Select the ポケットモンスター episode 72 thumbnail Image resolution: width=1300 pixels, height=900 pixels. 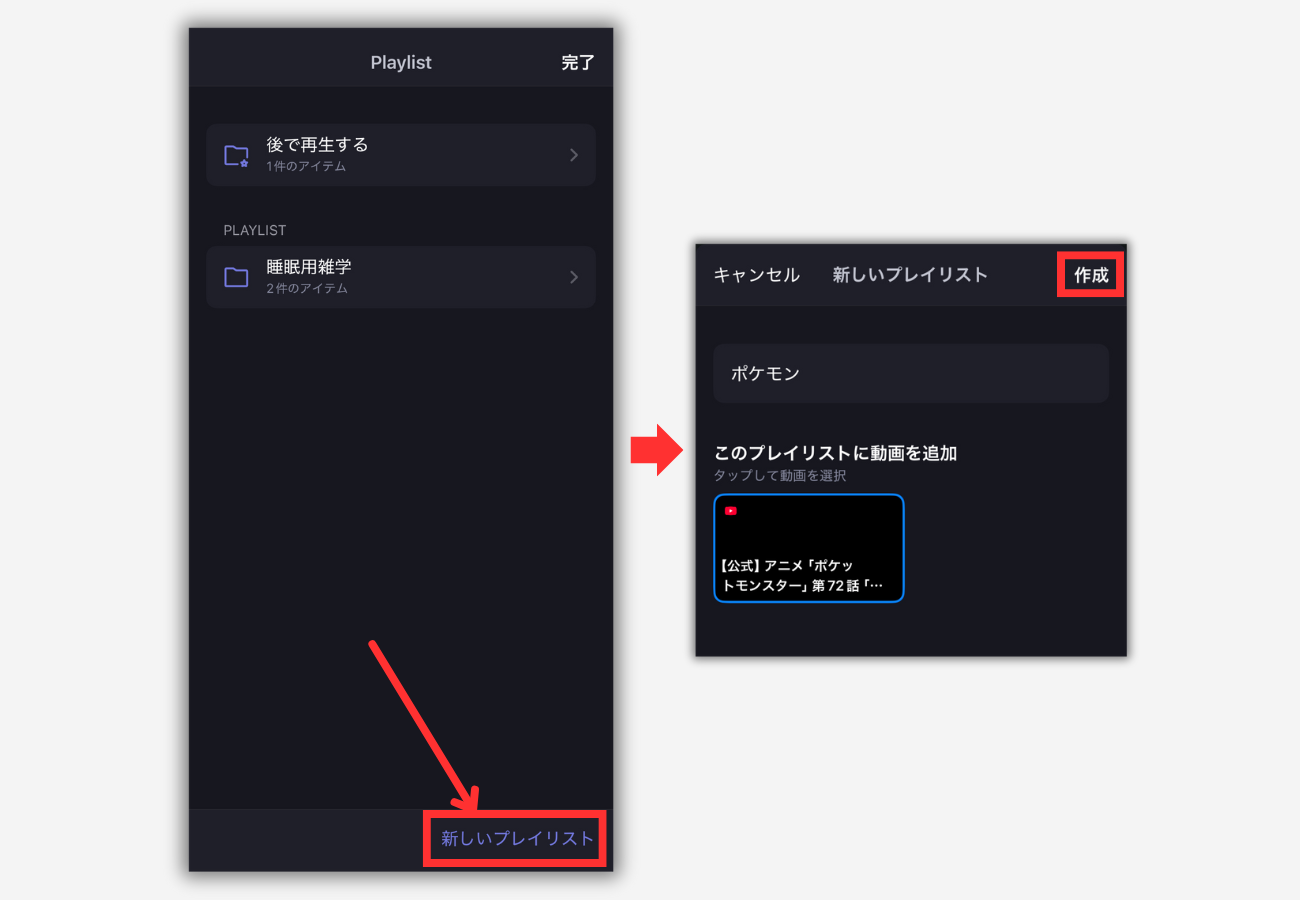point(808,548)
